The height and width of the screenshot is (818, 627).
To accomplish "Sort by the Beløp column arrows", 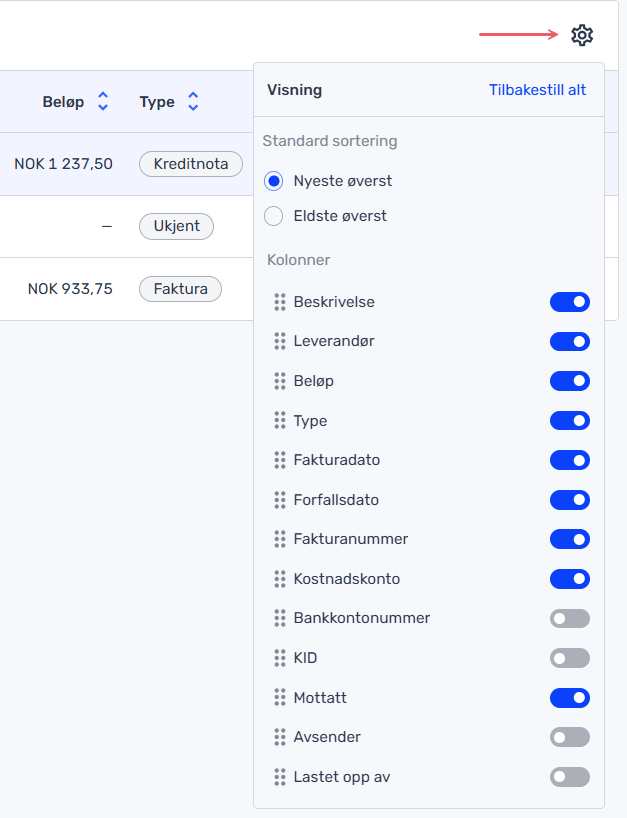I will (103, 101).
